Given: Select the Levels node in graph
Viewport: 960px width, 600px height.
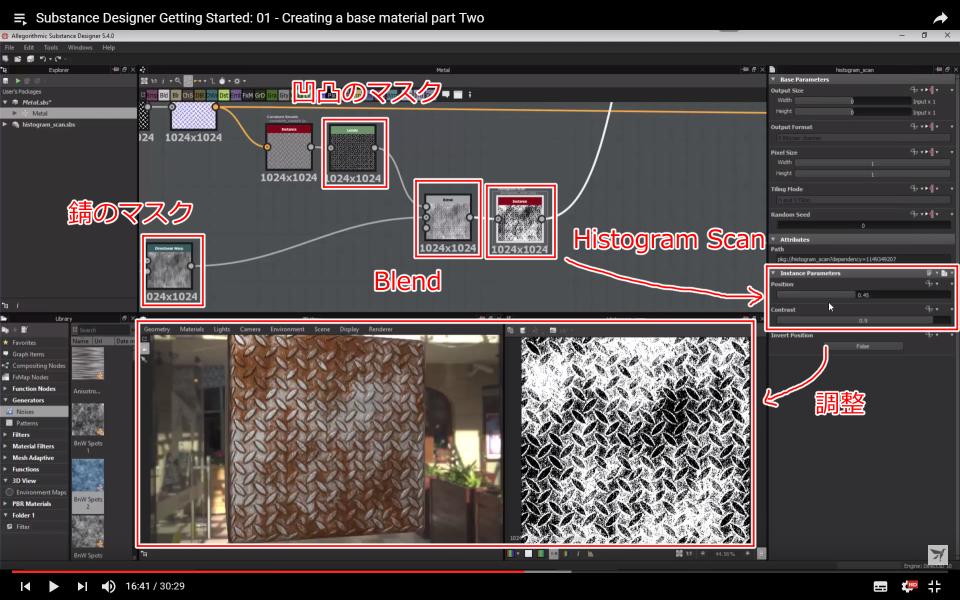Looking at the screenshot, I should (x=353, y=149).
